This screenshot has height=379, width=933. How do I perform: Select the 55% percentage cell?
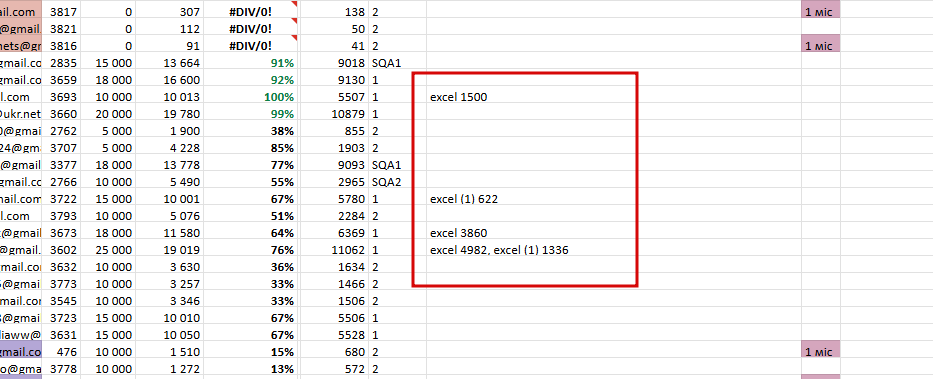(251, 182)
